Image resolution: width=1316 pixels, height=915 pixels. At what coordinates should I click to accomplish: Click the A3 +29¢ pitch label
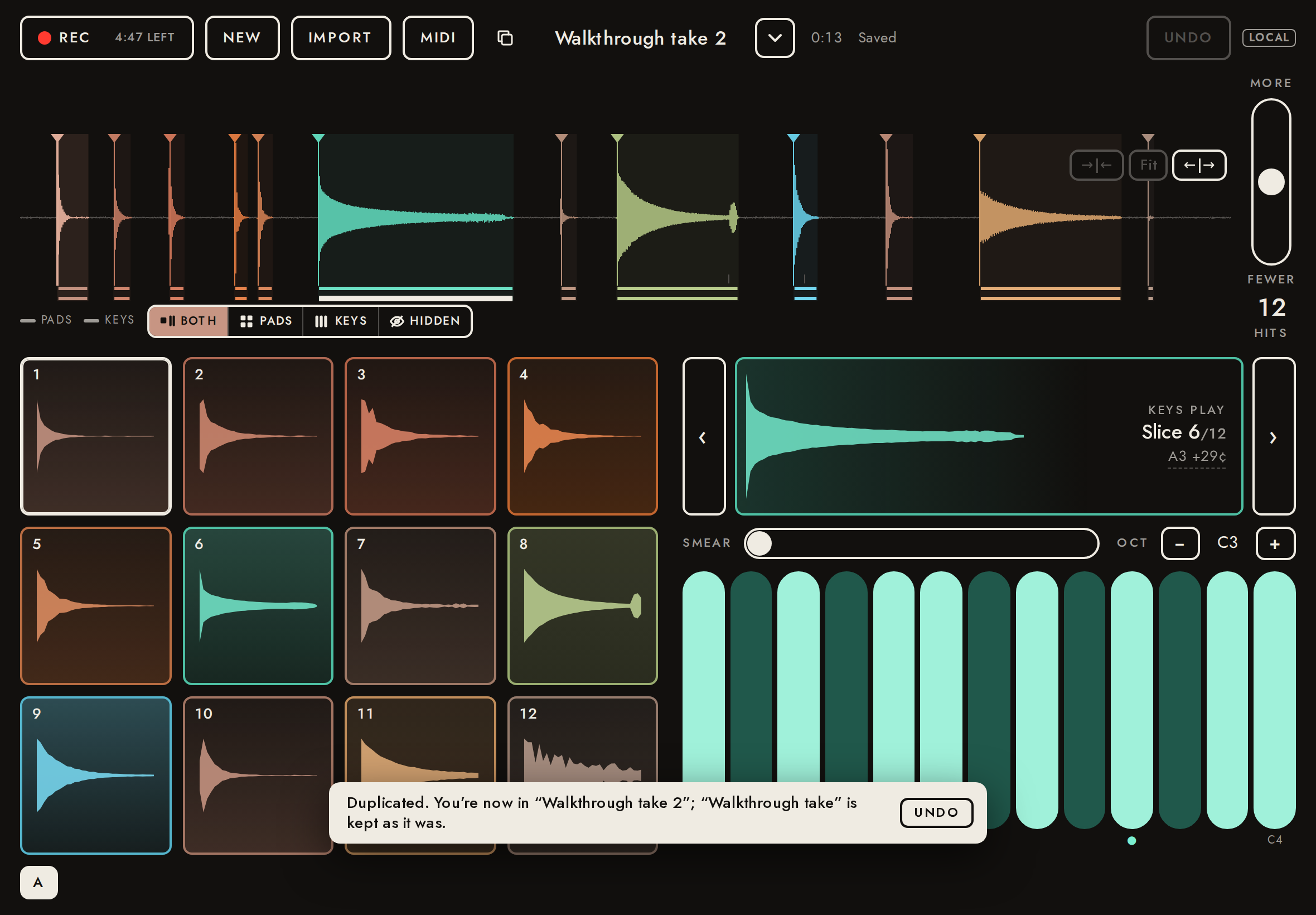point(1196,456)
